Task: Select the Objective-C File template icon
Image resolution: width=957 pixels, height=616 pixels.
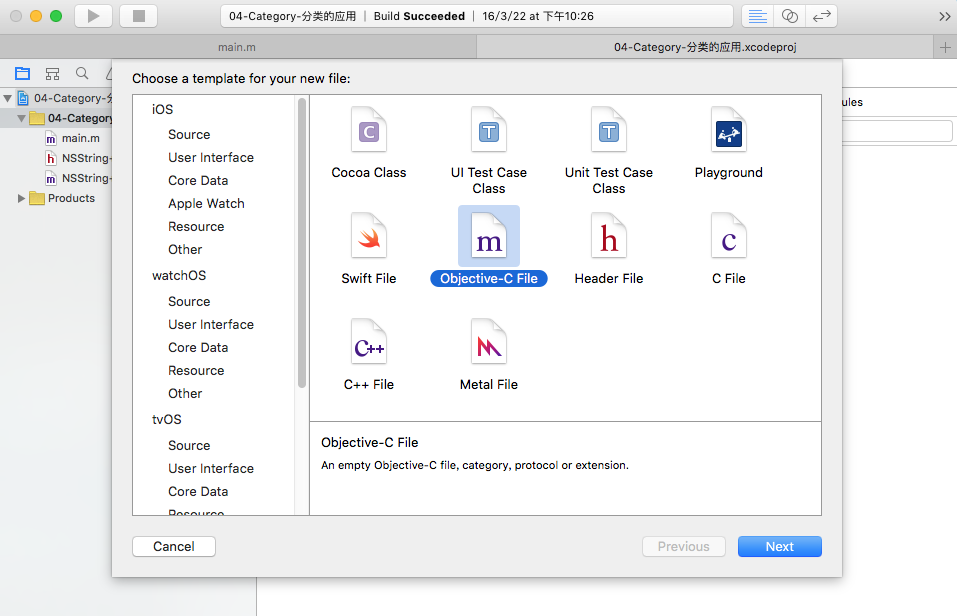Action: (489, 236)
